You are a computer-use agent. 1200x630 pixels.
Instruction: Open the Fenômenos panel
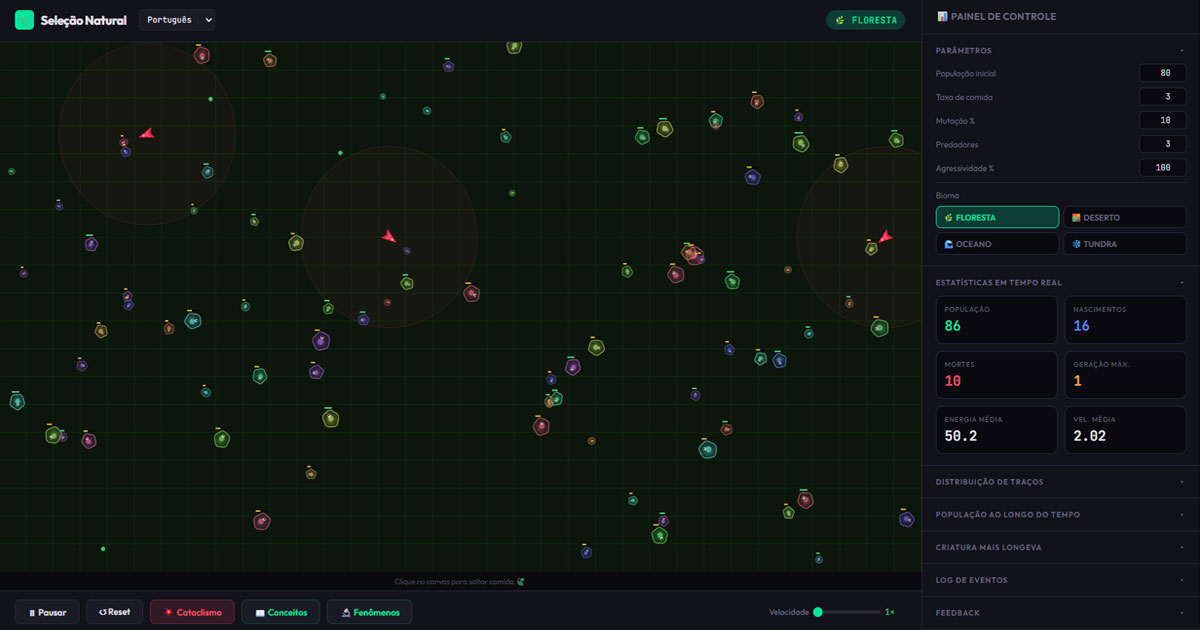point(369,612)
